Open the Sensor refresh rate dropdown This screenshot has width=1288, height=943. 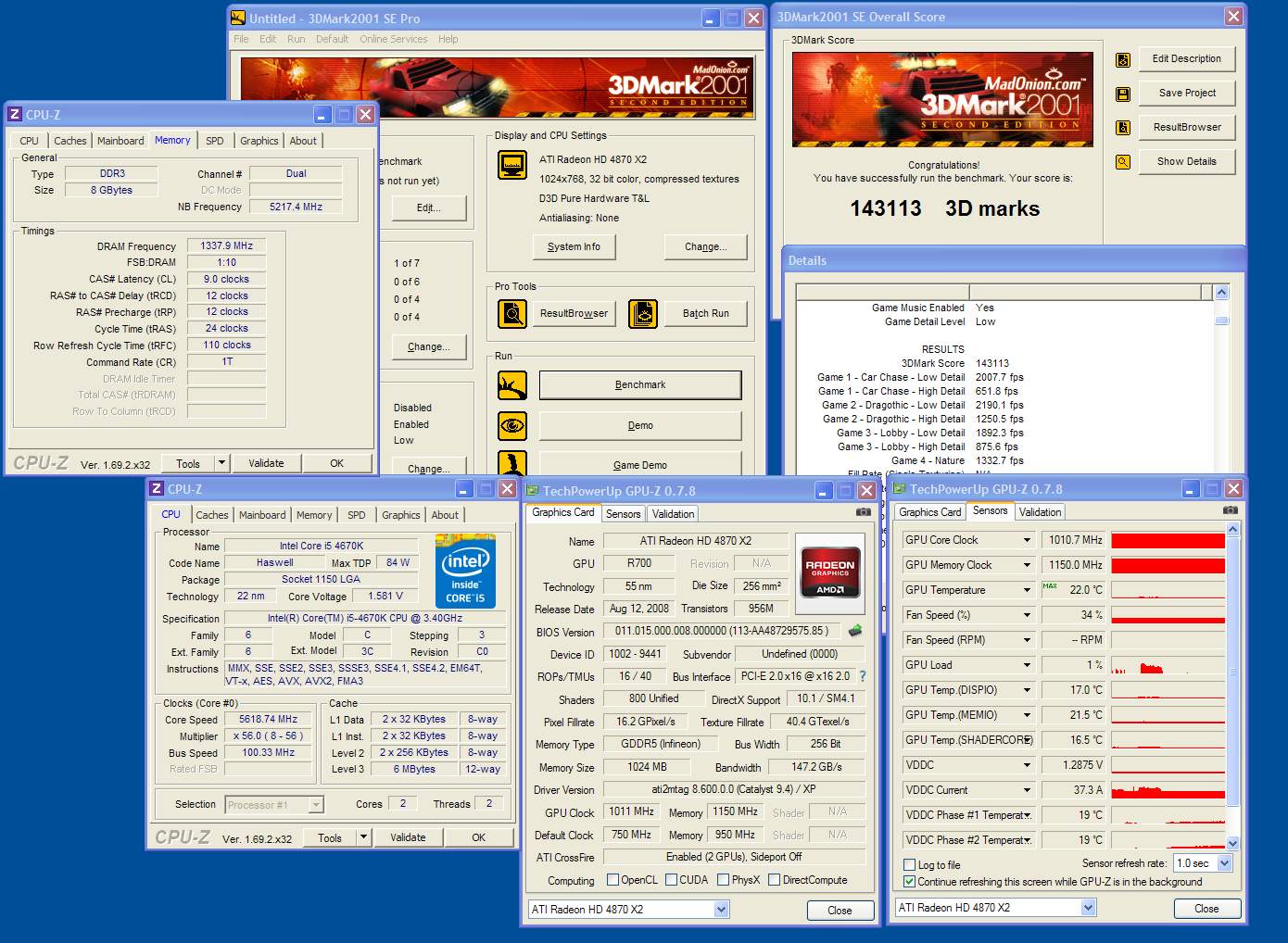coord(1224,863)
